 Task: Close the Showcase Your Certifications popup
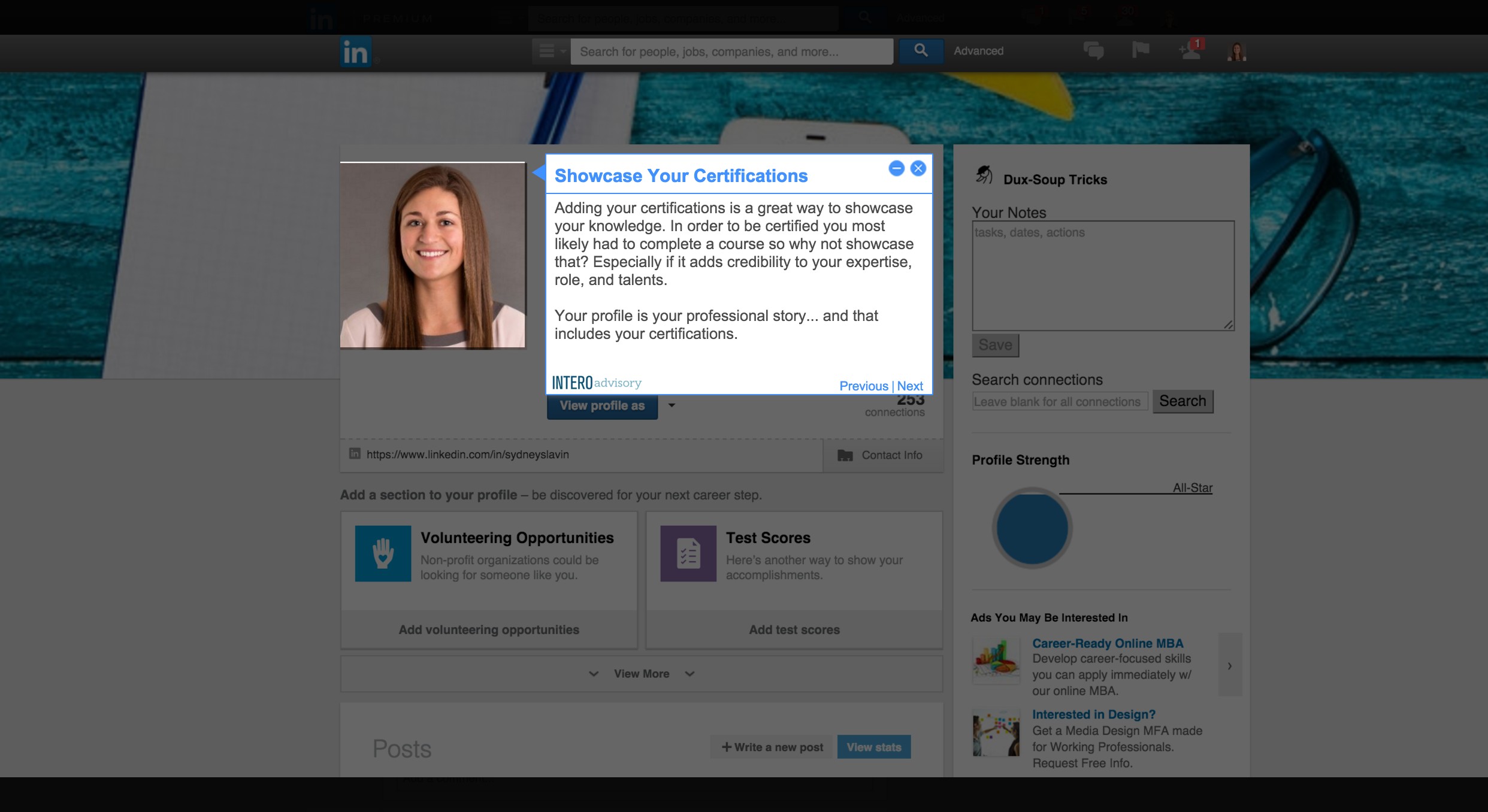918,168
